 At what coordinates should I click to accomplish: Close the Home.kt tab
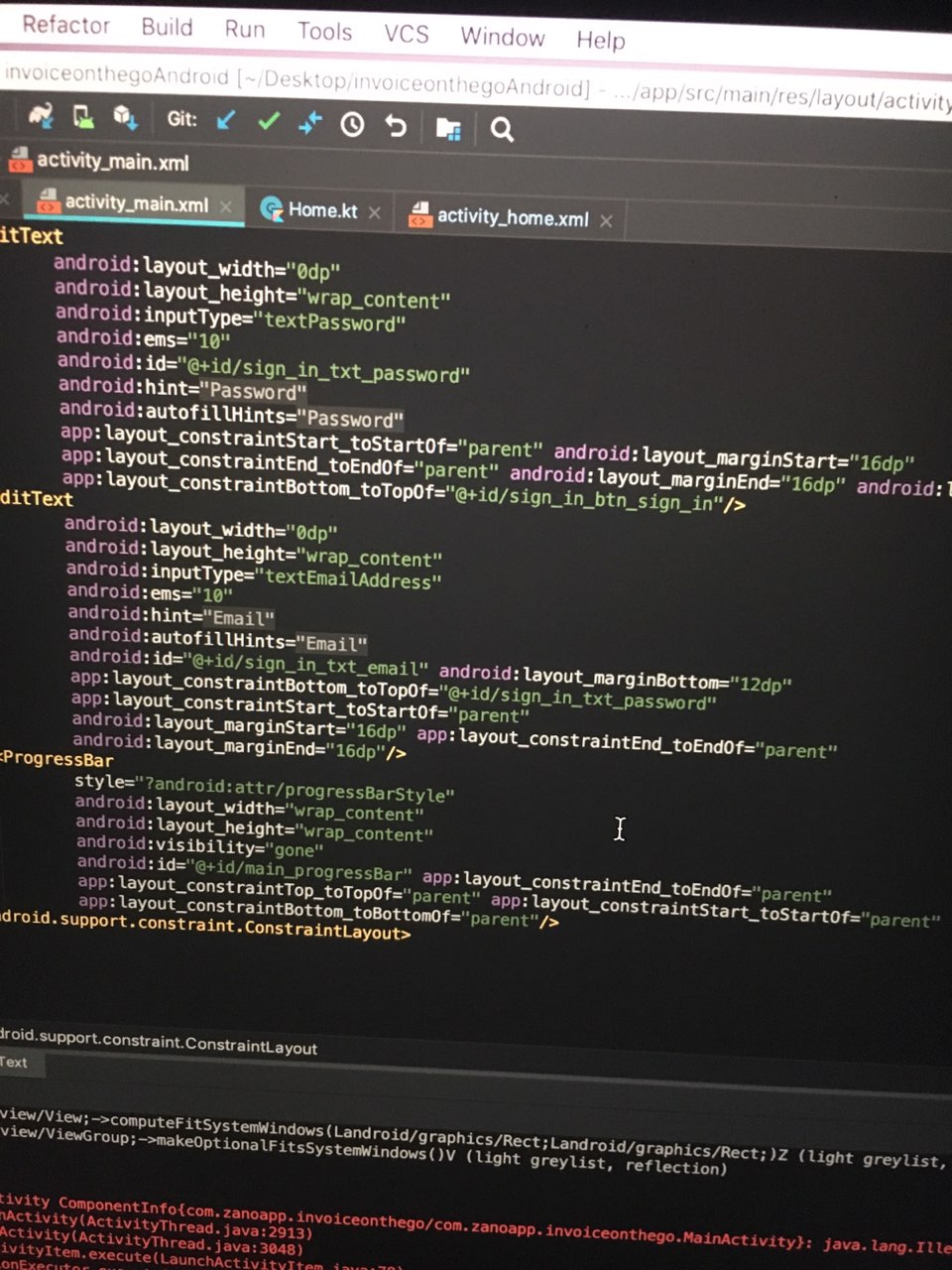[x=375, y=212]
